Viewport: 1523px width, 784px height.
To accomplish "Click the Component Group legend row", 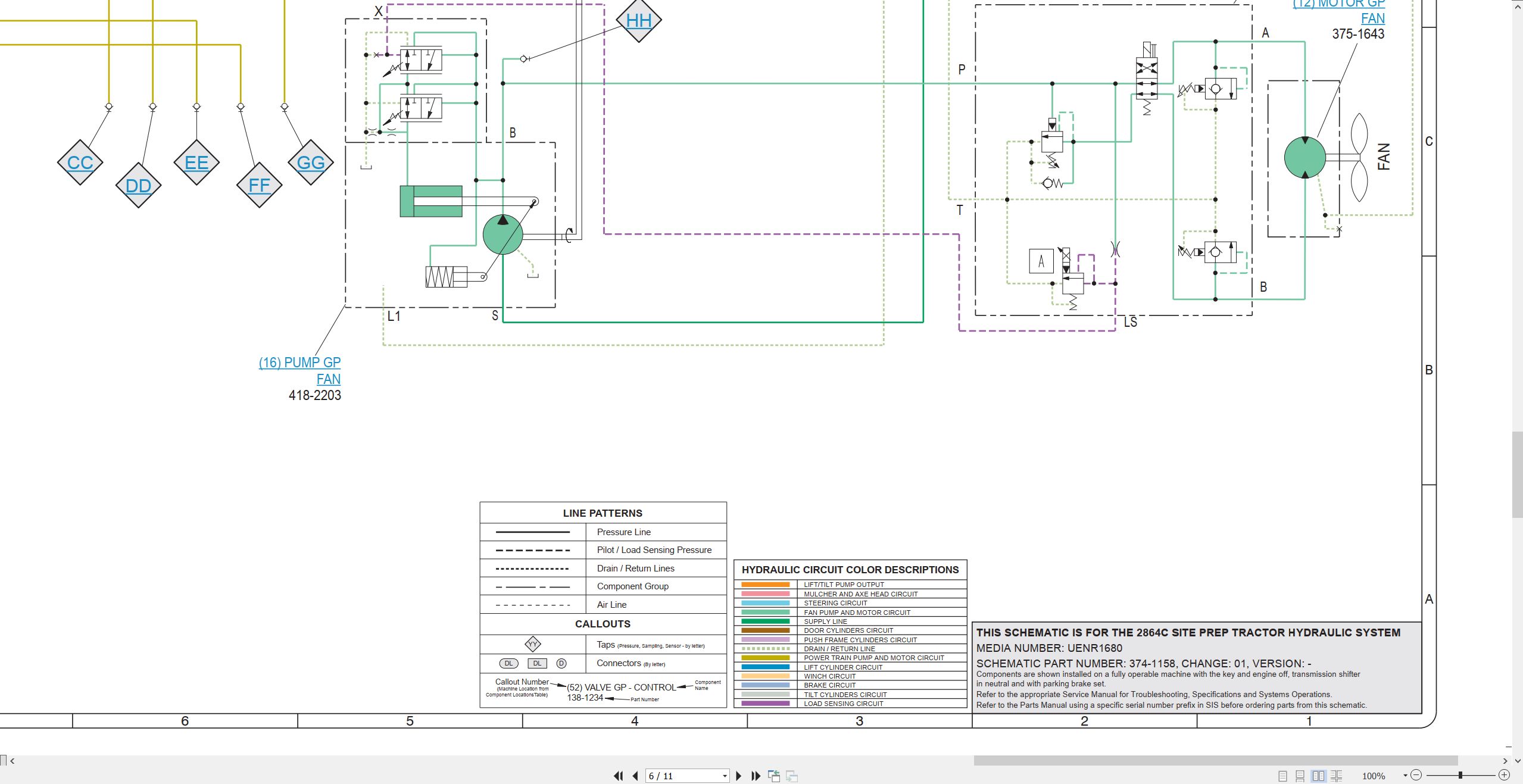I will [603, 586].
